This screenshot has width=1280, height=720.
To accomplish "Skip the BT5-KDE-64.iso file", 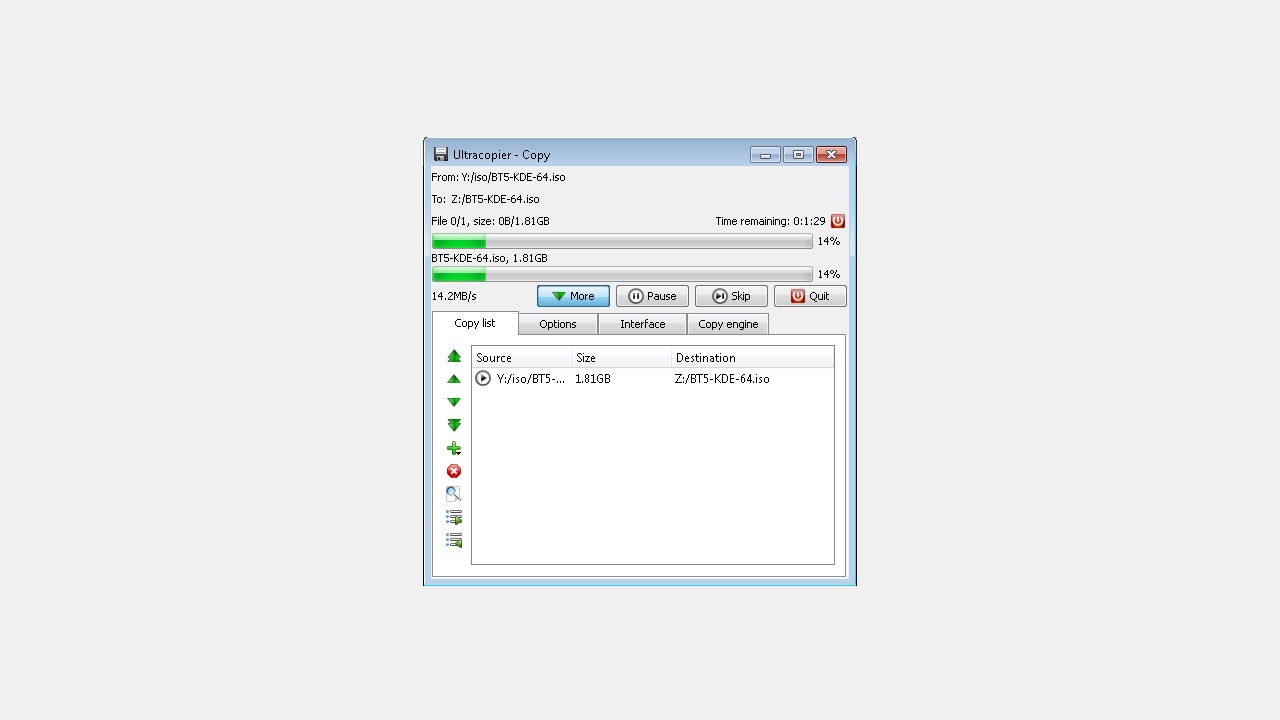I will pos(731,296).
